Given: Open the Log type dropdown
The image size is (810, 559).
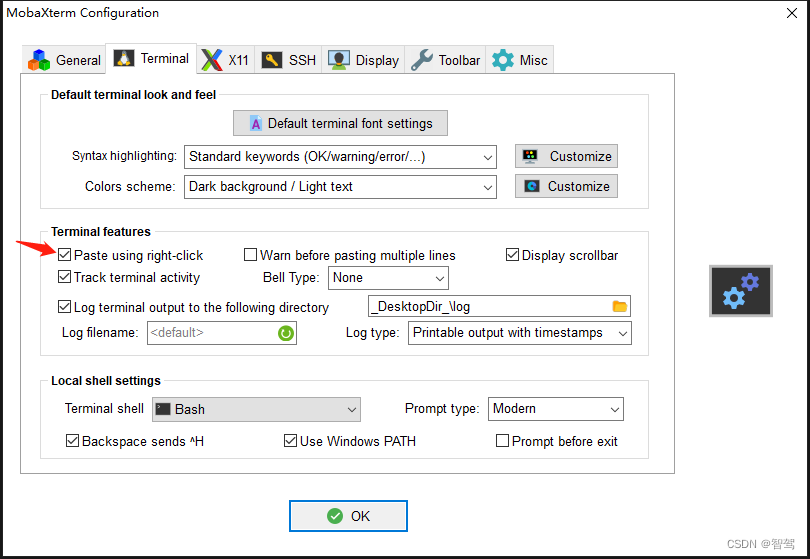Looking at the screenshot, I should [x=520, y=333].
